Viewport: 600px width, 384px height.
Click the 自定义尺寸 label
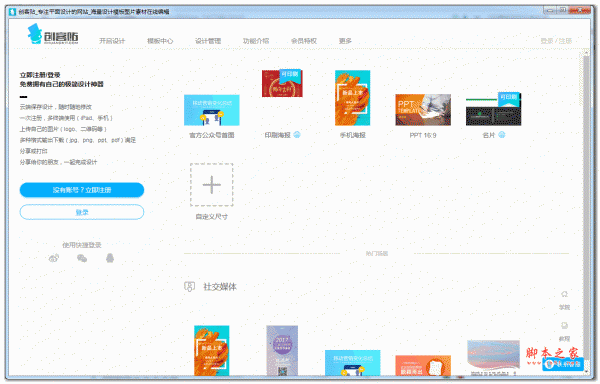point(212,217)
